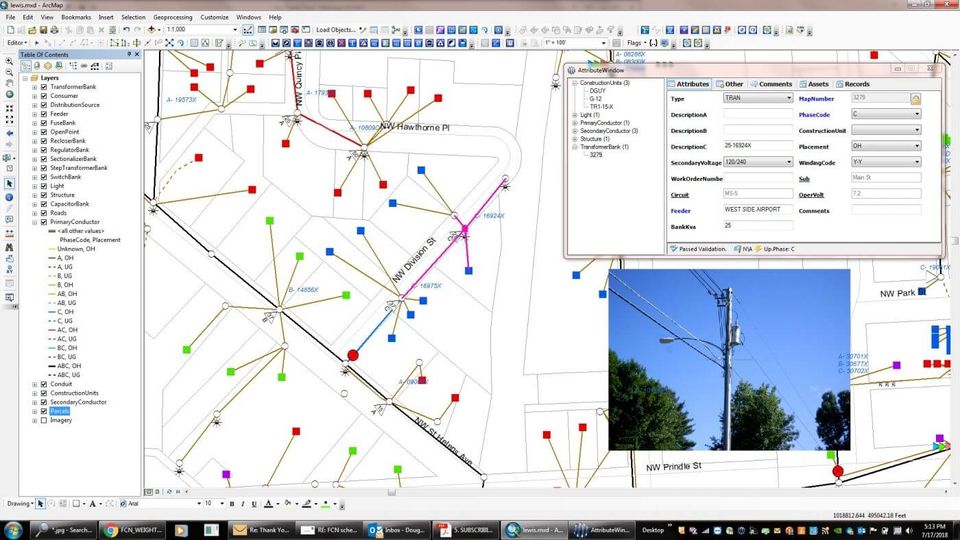Select the Zoom In tool
The height and width of the screenshot is (540, 960).
(x=10, y=62)
